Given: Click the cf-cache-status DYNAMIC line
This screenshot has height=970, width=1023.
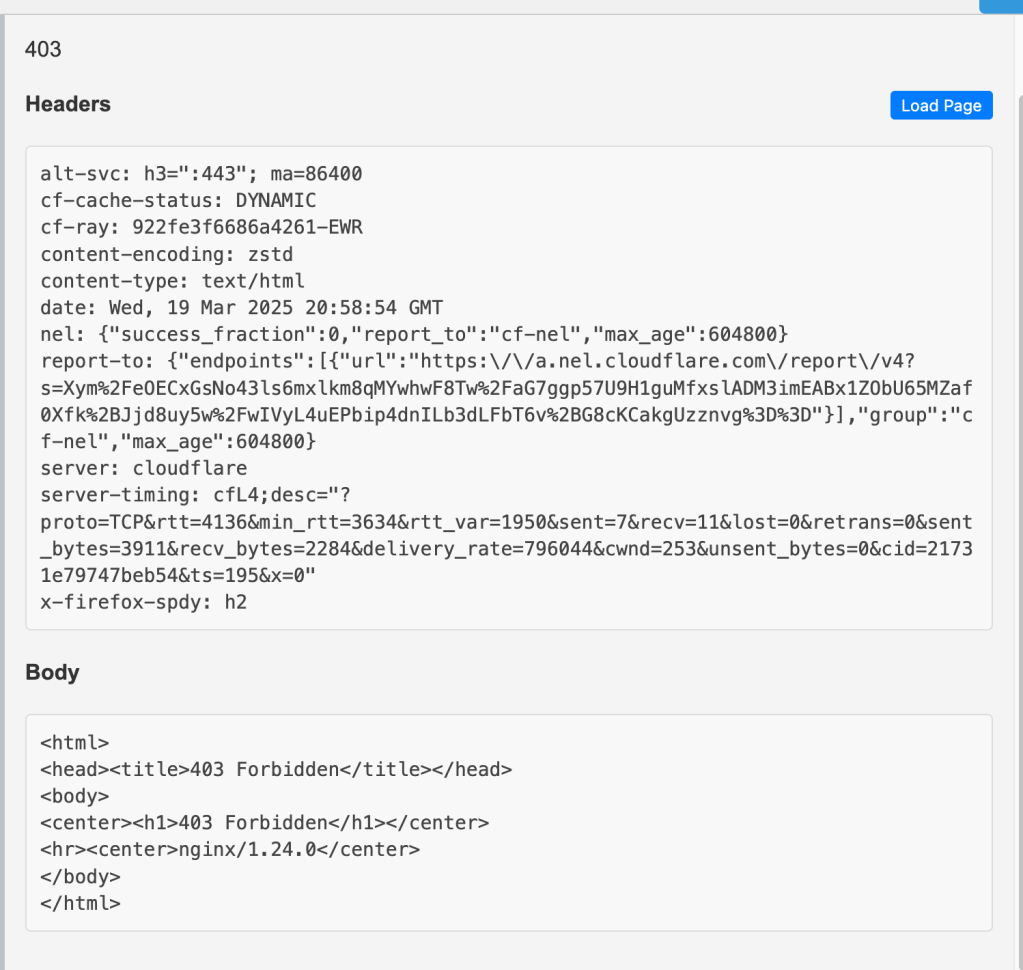Looking at the screenshot, I should (x=178, y=201).
